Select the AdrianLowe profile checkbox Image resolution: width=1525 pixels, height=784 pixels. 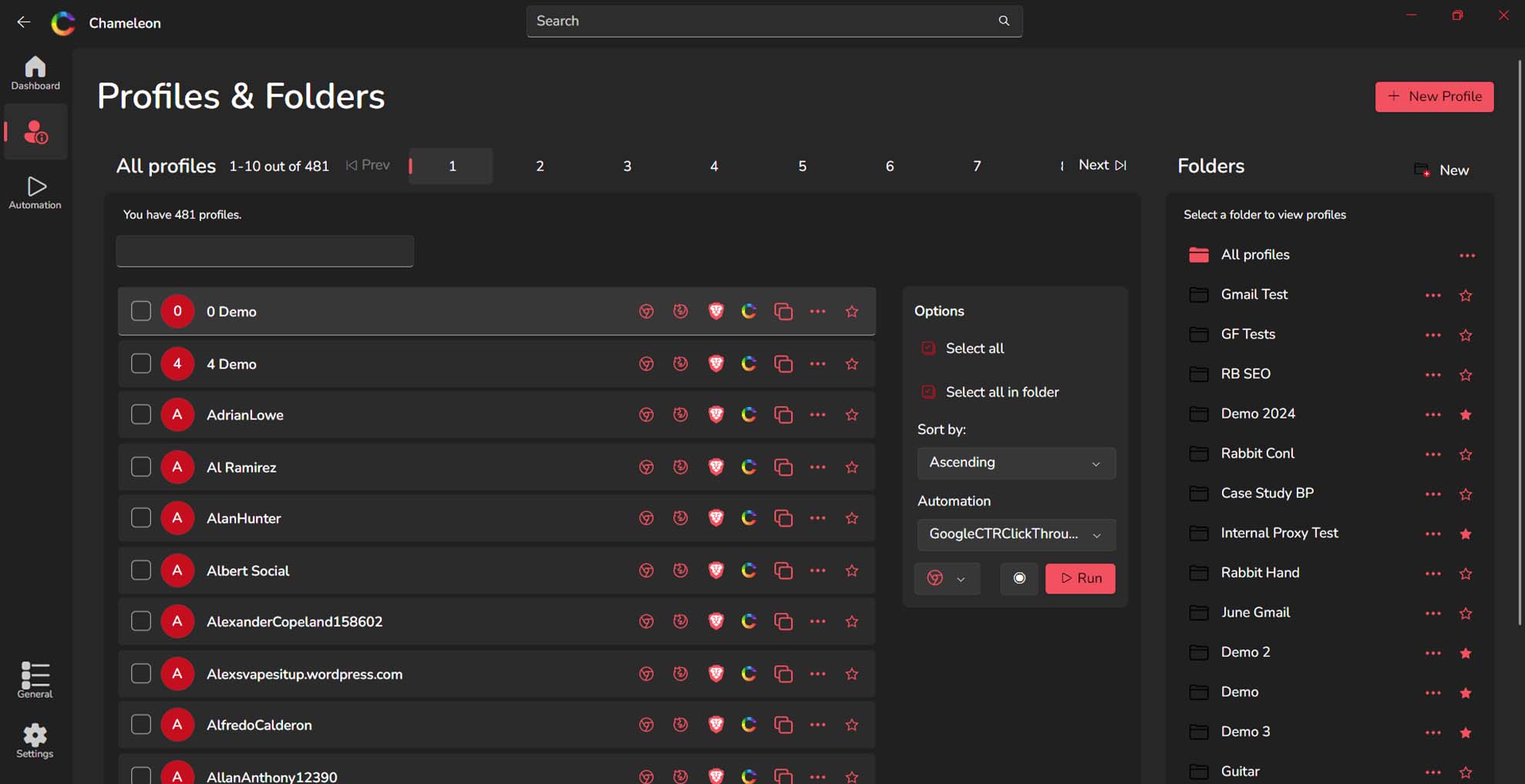click(x=141, y=415)
